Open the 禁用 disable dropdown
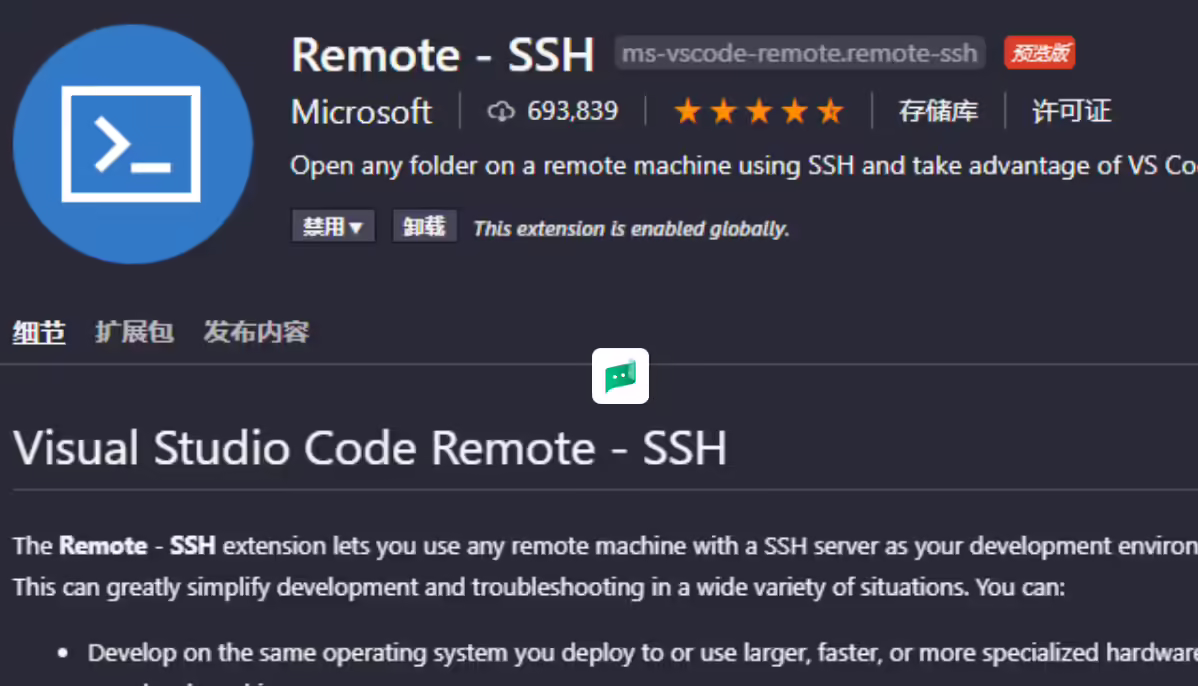This screenshot has height=686, width=1198. (333, 226)
